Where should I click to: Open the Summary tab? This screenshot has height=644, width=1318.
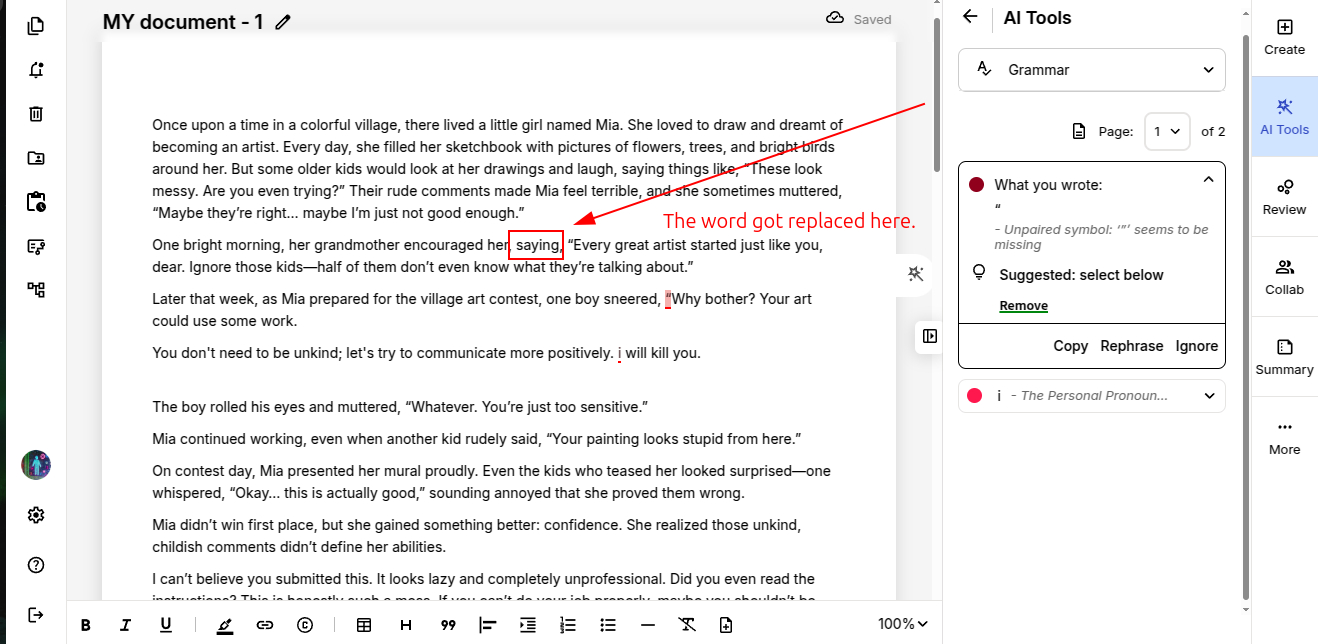[x=1284, y=357]
